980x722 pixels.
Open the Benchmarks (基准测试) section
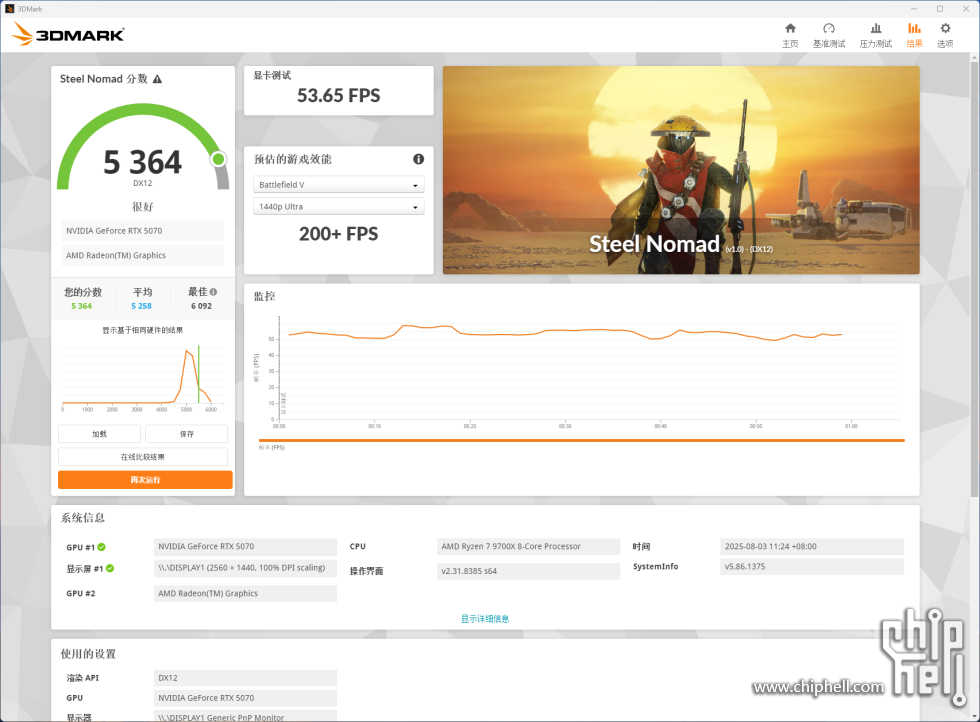click(829, 36)
